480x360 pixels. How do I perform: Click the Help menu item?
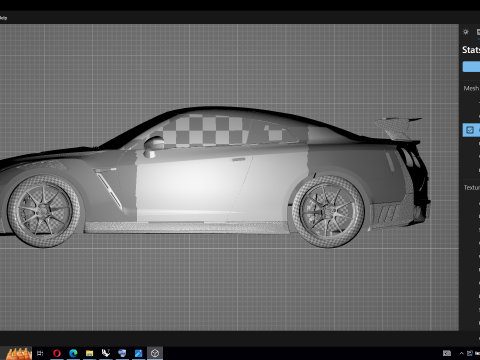(3, 18)
